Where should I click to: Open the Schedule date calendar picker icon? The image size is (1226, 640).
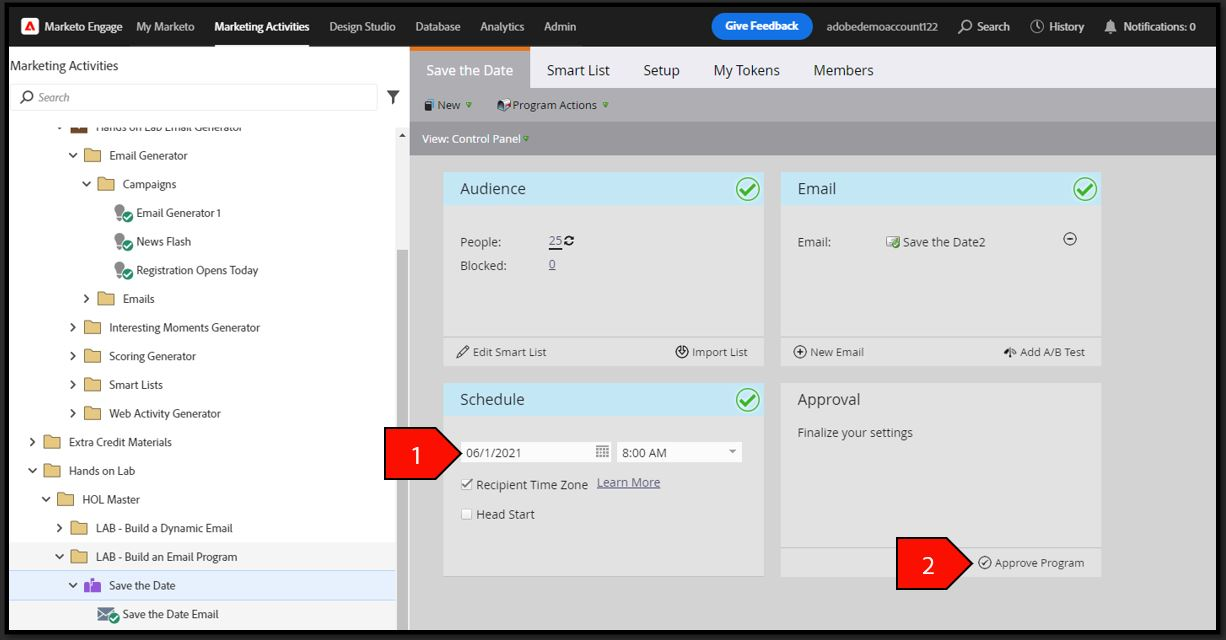click(602, 452)
